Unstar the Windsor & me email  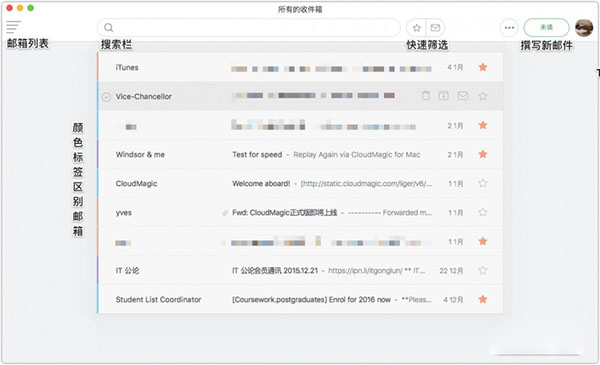483,154
